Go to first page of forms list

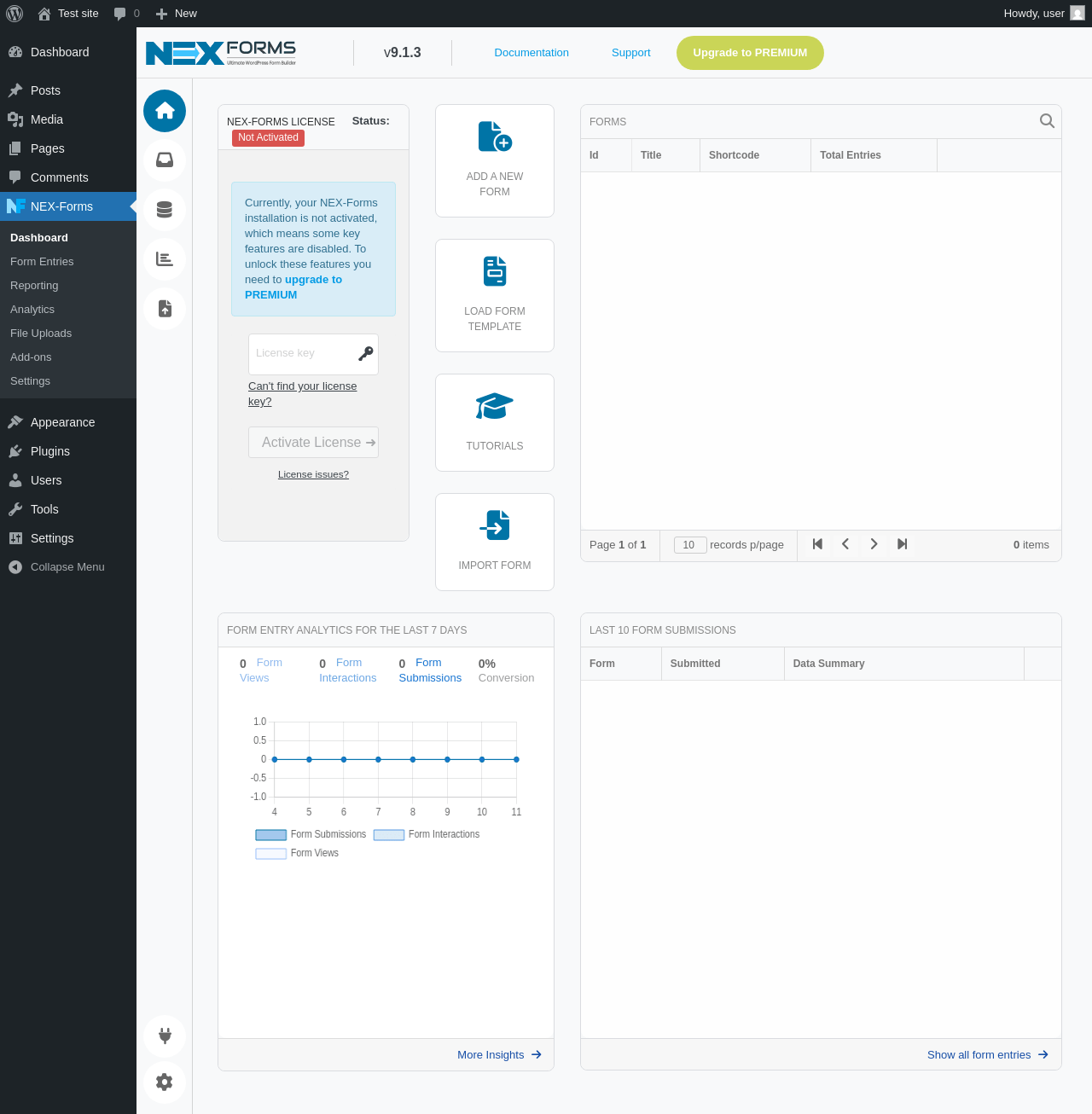(x=817, y=544)
